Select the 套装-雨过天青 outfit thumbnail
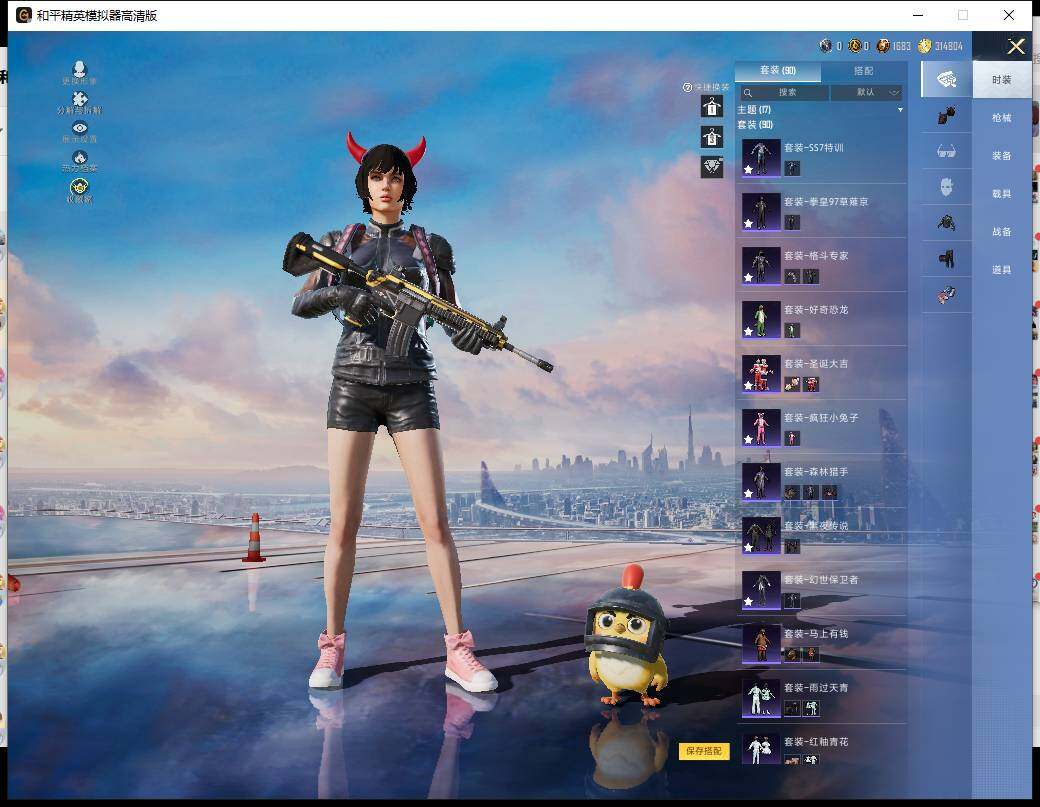1040x807 pixels. point(761,698)
